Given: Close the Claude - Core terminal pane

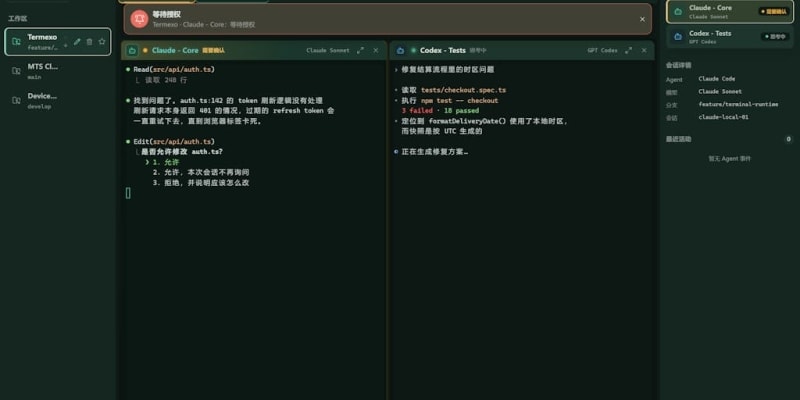Looking at the screenshot, I should (x=376, y=51).
